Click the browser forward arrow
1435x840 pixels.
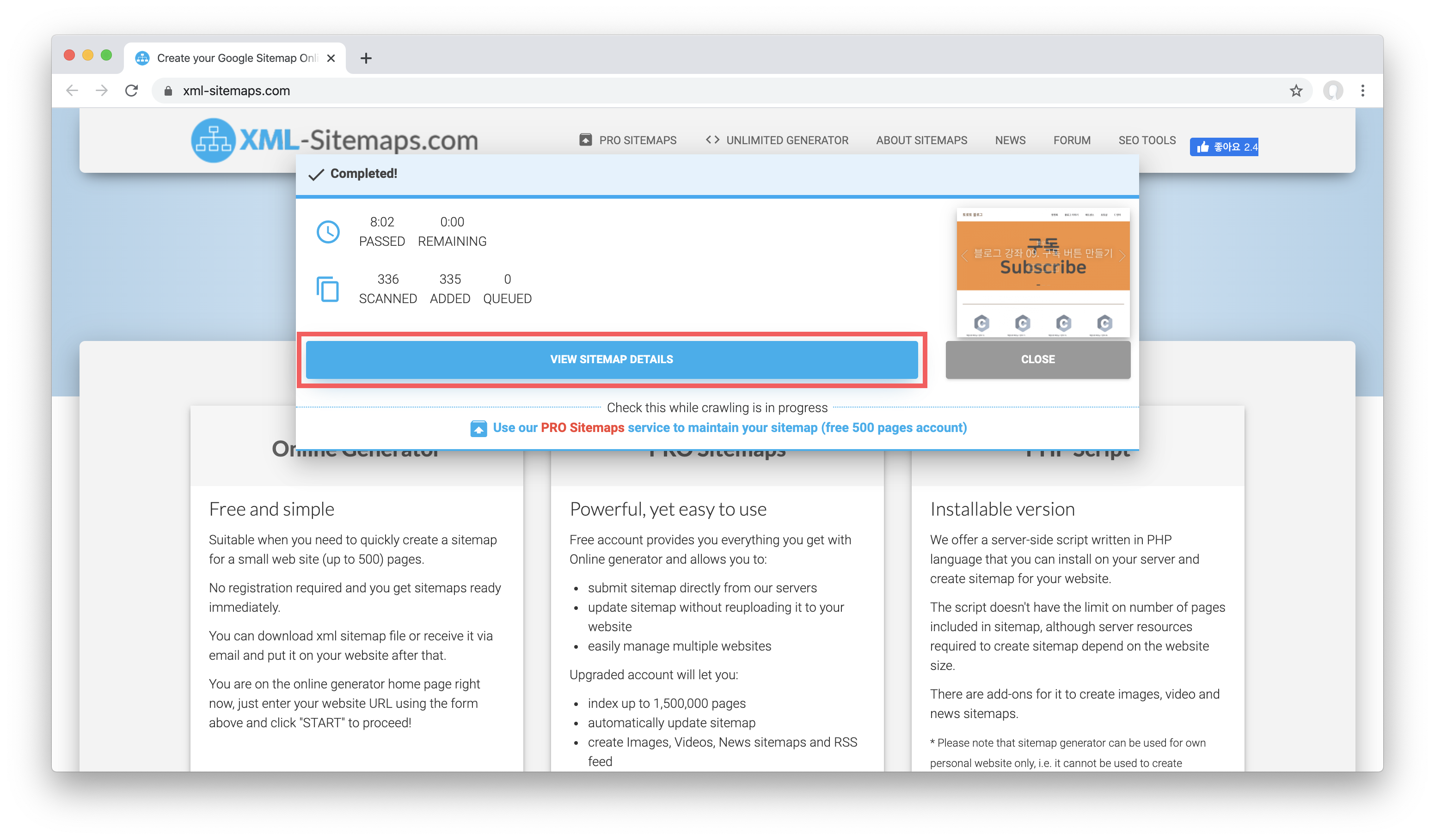[101, 91]
